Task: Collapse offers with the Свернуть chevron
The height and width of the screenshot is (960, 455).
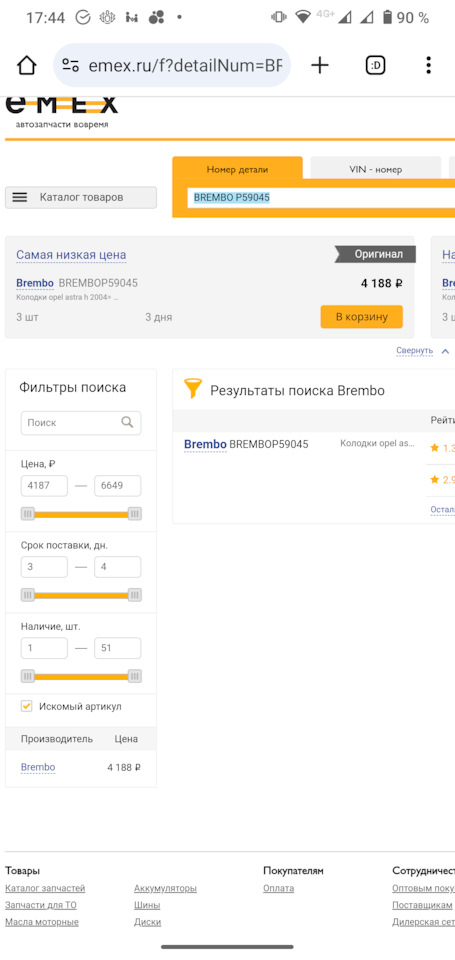Action: point(445,351)
